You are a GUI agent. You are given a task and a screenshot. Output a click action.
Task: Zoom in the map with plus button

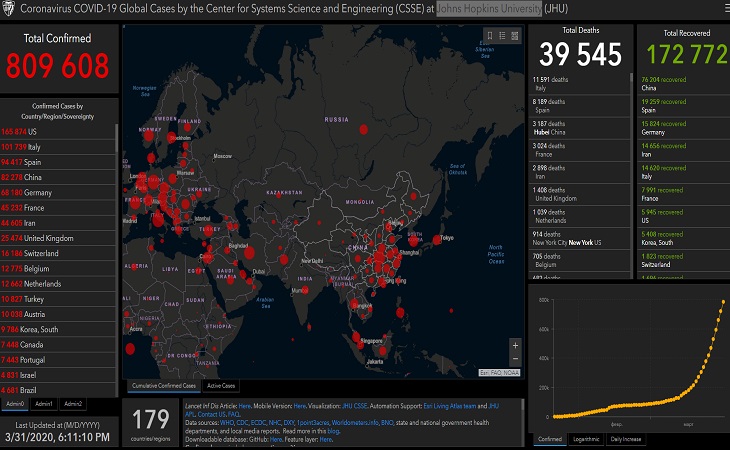515,345
